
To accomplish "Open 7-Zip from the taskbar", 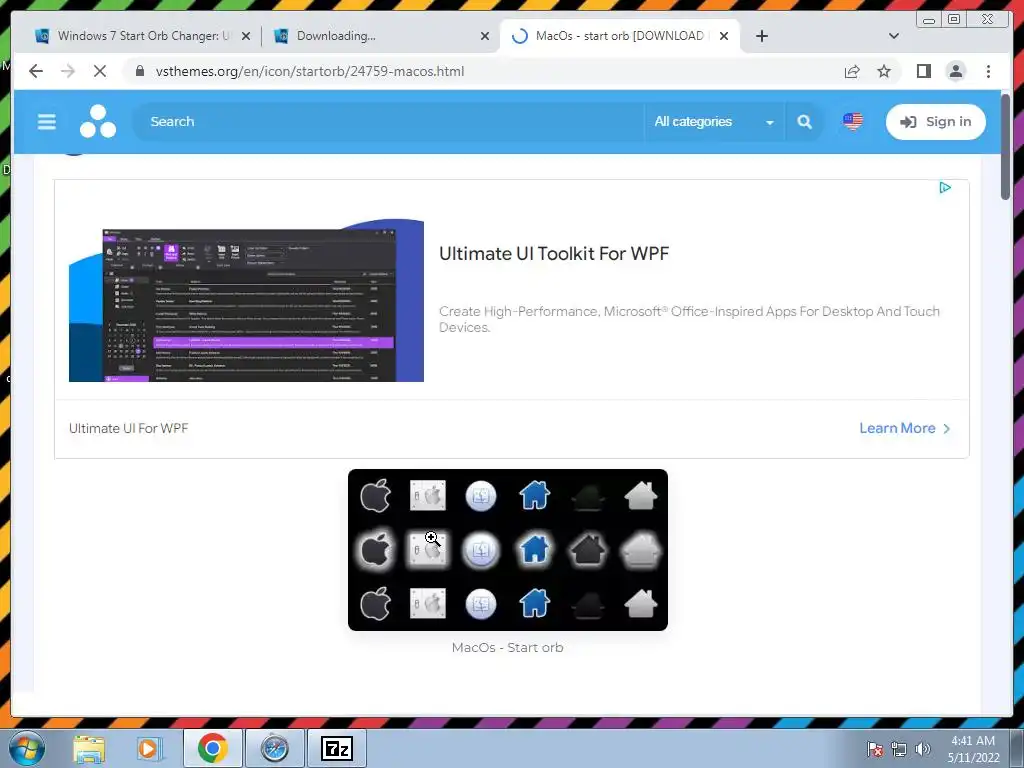I will 337,749.
